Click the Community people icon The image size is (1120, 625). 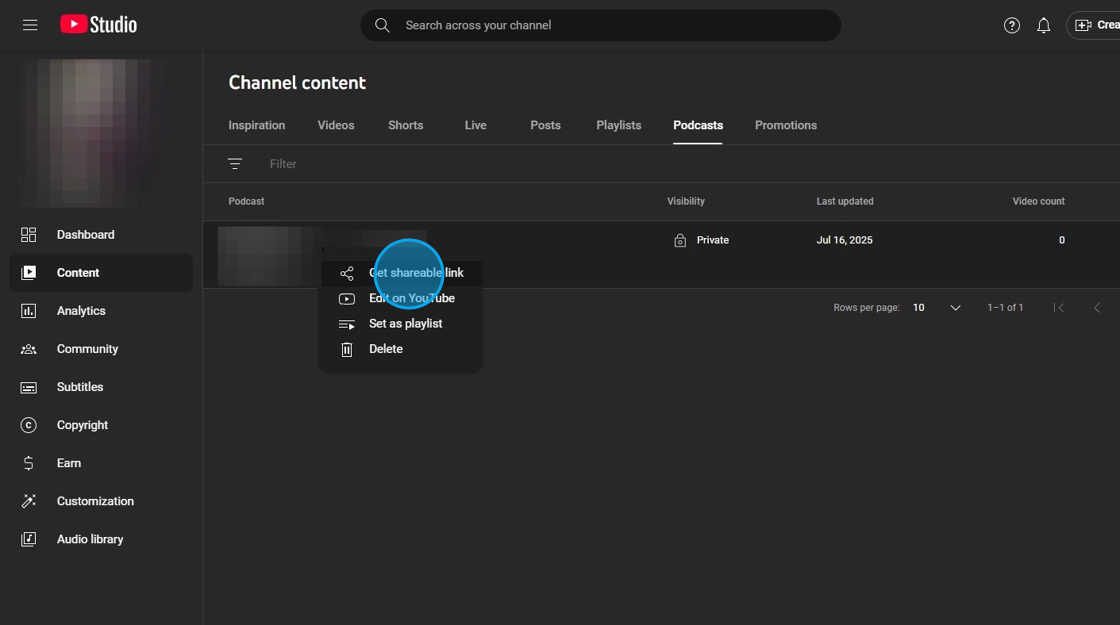(29, 349)
